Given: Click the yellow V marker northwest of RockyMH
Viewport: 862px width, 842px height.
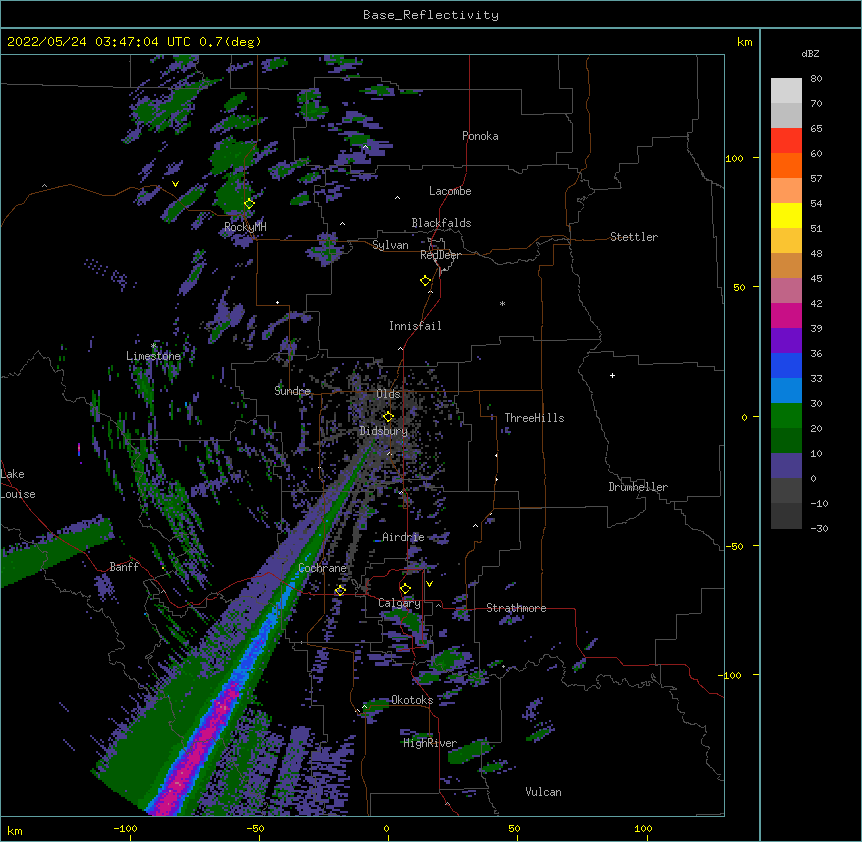Looking at the screenshot, I should coord(175,184).
